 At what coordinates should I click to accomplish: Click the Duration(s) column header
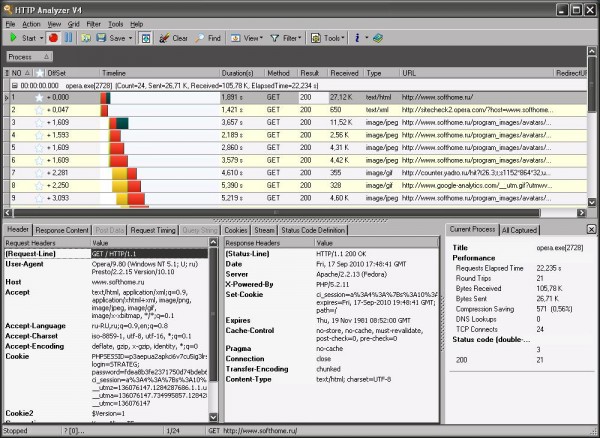[242, 73]
